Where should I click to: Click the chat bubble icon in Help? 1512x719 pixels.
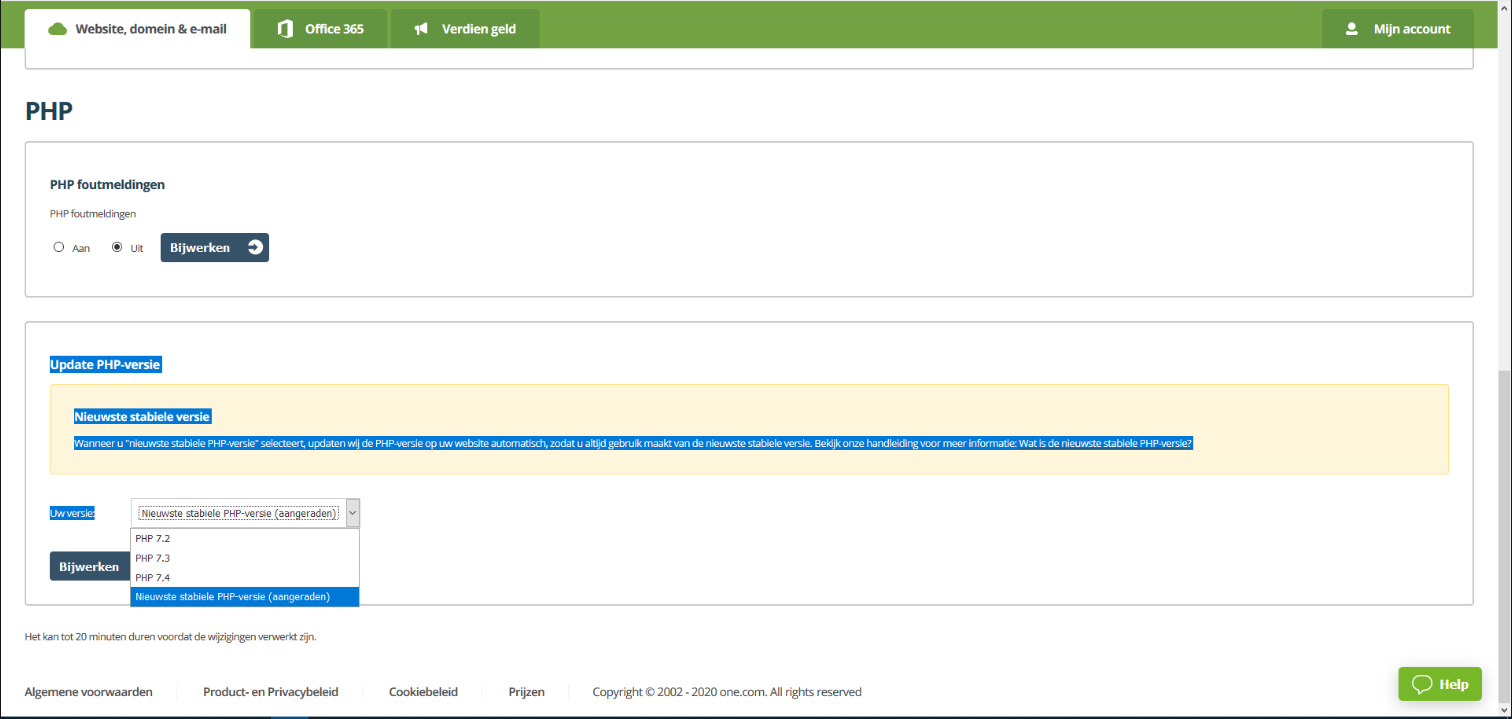1422,684
